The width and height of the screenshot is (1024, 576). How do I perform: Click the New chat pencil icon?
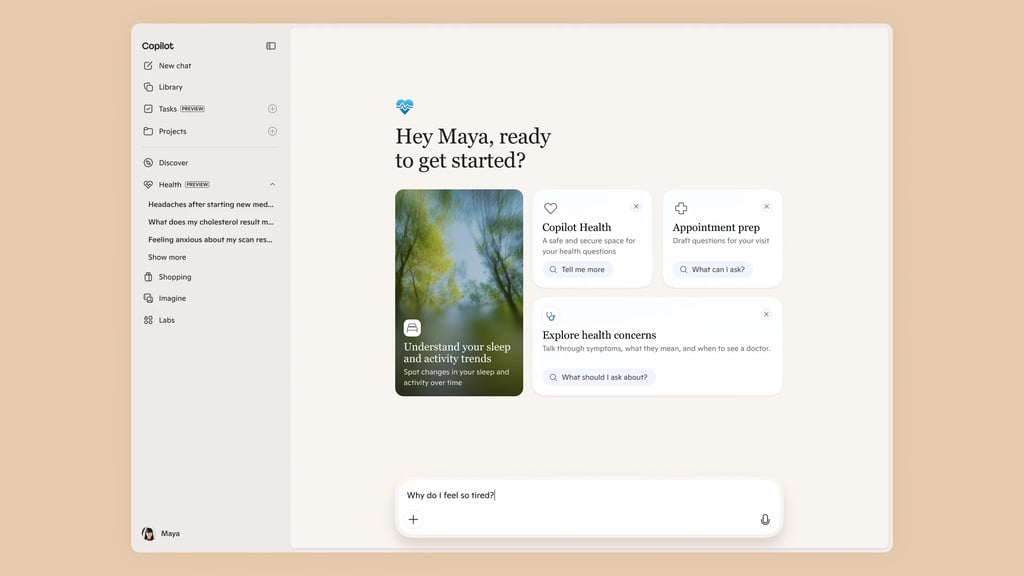[148, 66]
